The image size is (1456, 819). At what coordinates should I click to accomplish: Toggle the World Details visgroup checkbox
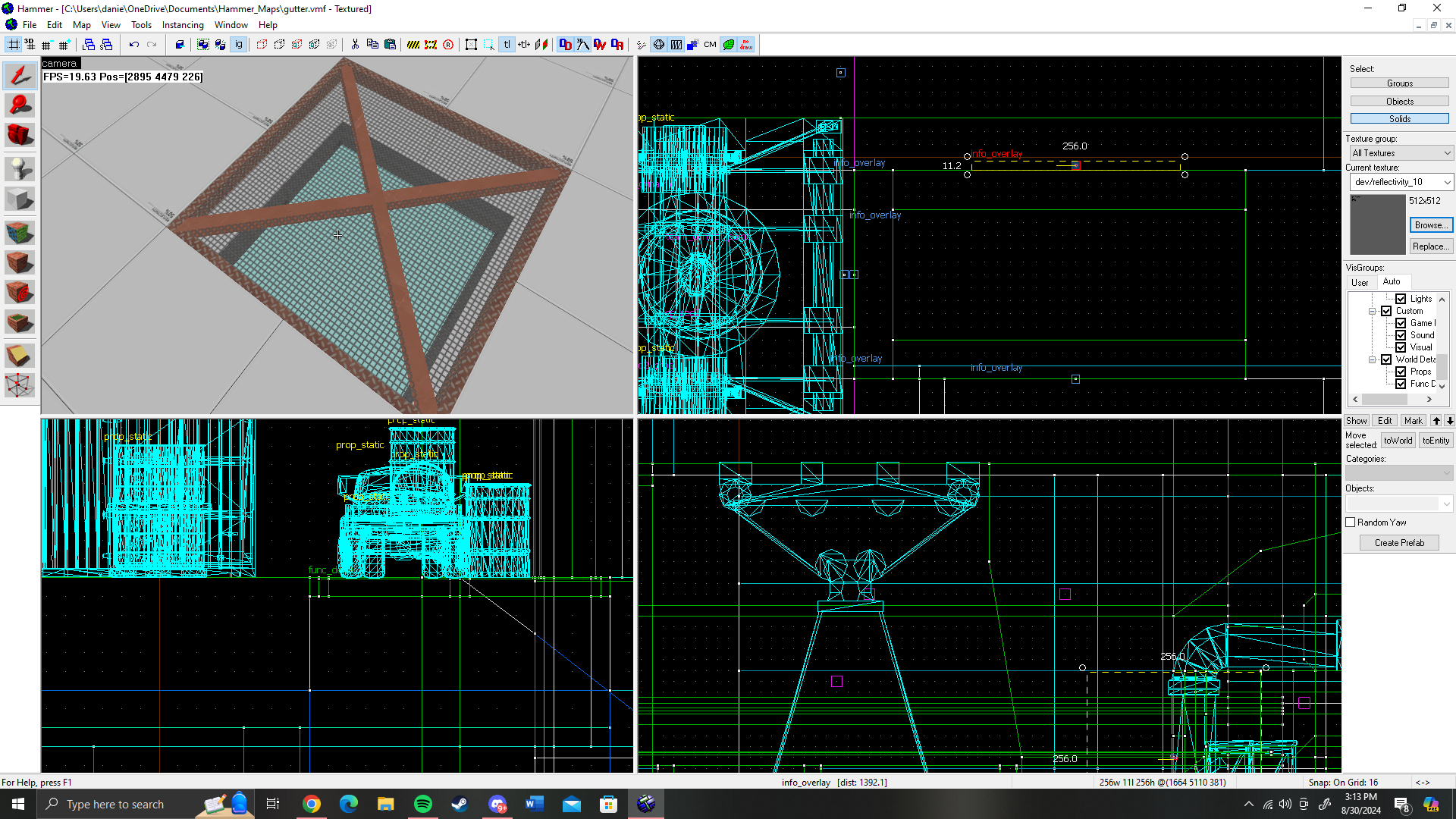pos(1386,359)
